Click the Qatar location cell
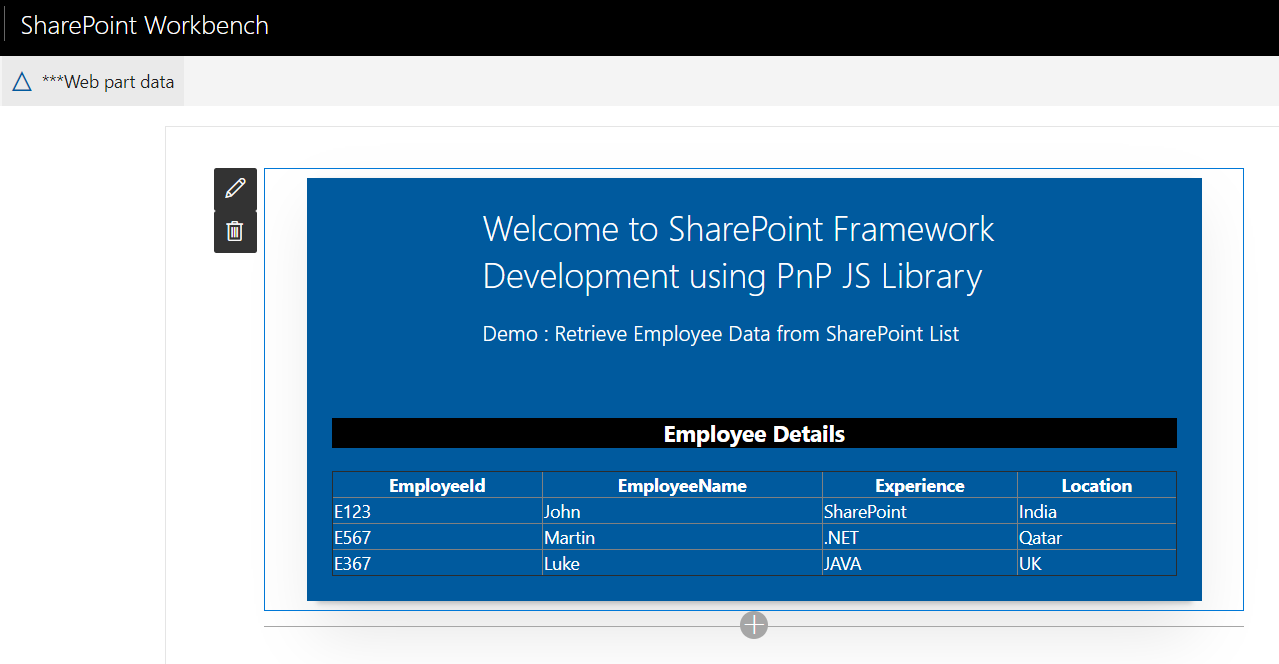 [x=1097, y=537]
